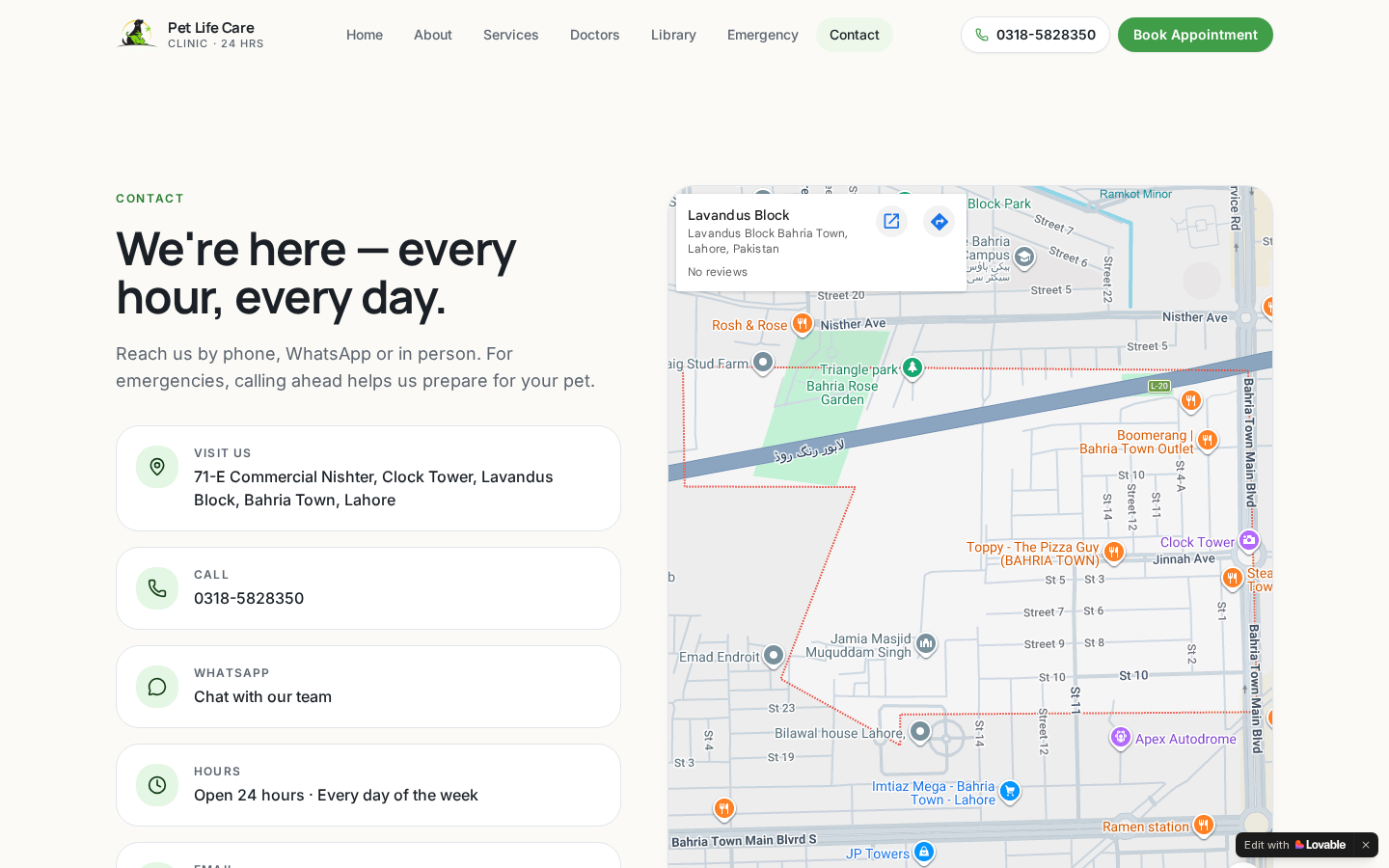Open the Library nav link
Screen dimensions: 1389x868
click(673, 35)
